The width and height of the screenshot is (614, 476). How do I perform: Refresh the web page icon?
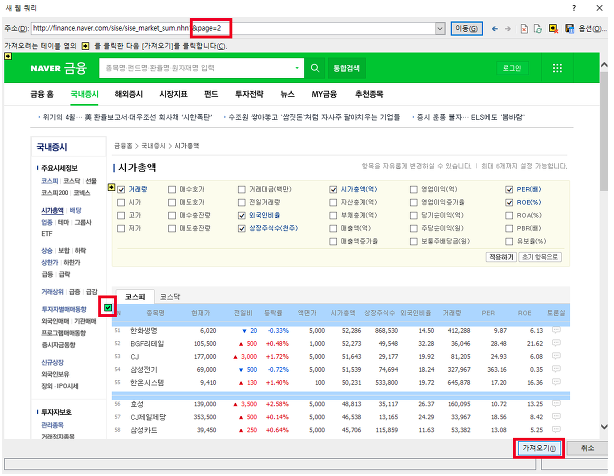[538, 29]
